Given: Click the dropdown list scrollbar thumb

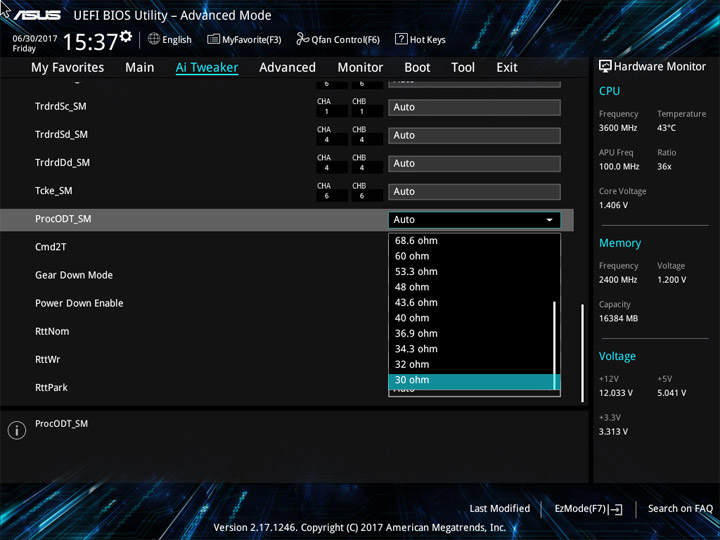Looking at the screenshot, I should click(555, 345).
